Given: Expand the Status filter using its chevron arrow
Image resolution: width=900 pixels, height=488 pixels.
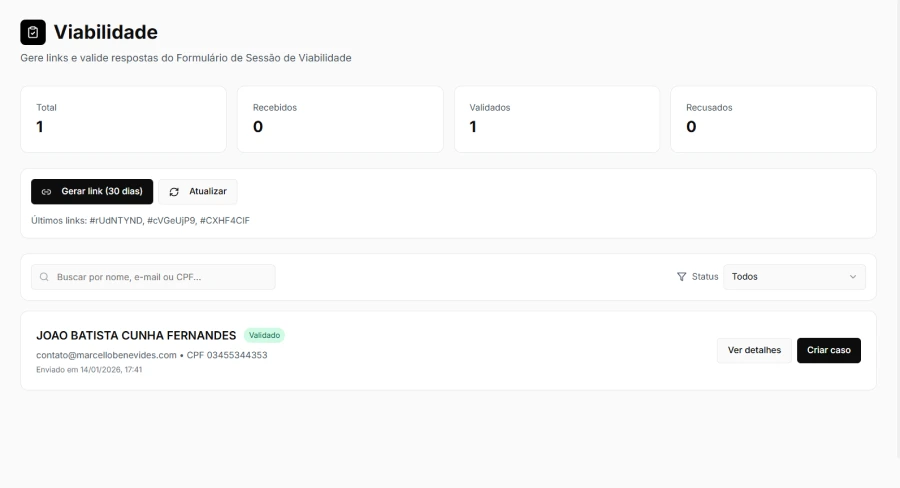Looking at the screenshot, I should pos(853,277).
